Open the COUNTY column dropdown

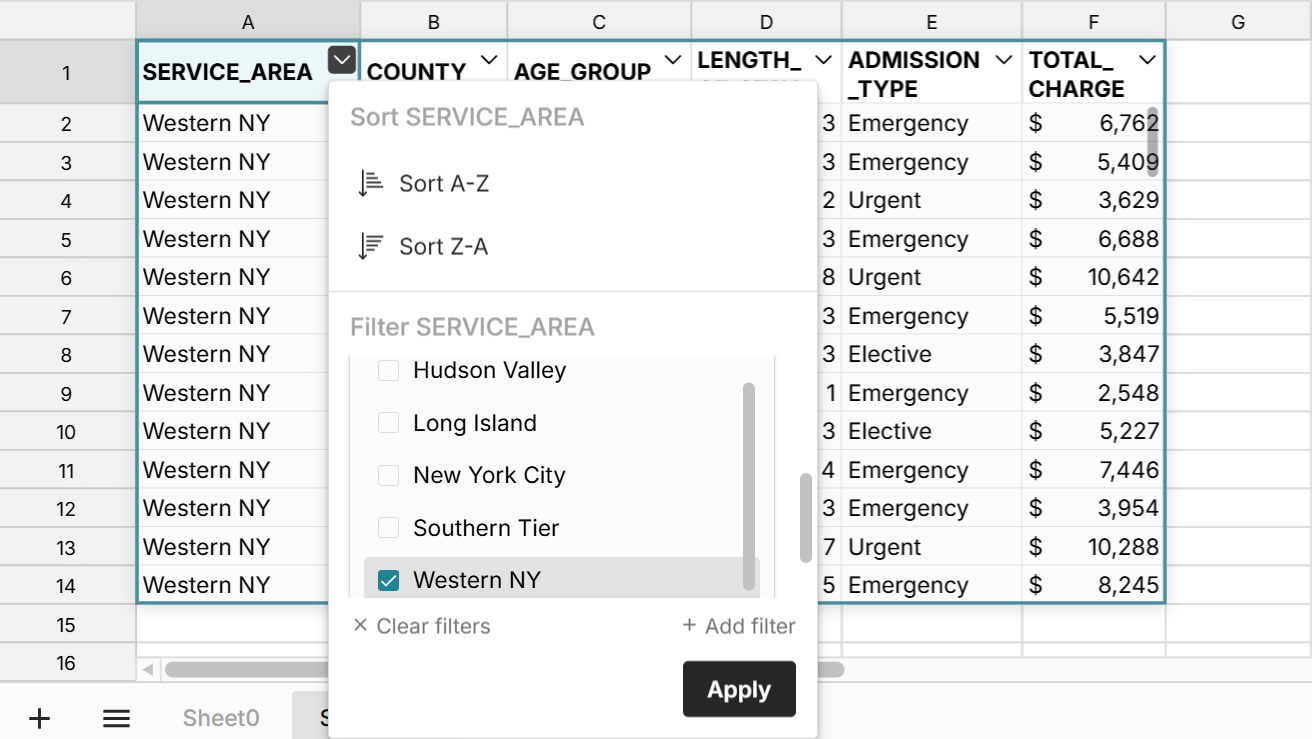pyautogui.click(x=489, y=61)
